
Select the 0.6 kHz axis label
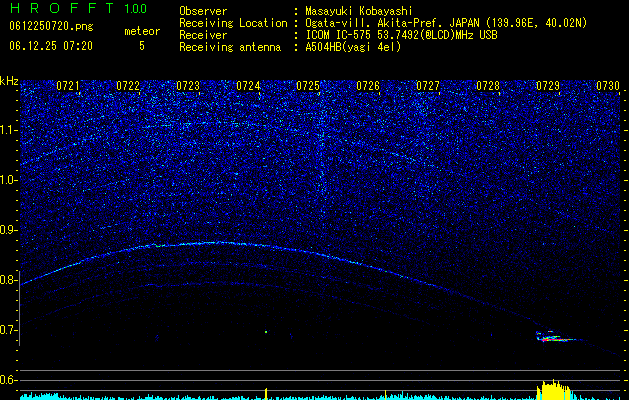[x=9, y=380]
